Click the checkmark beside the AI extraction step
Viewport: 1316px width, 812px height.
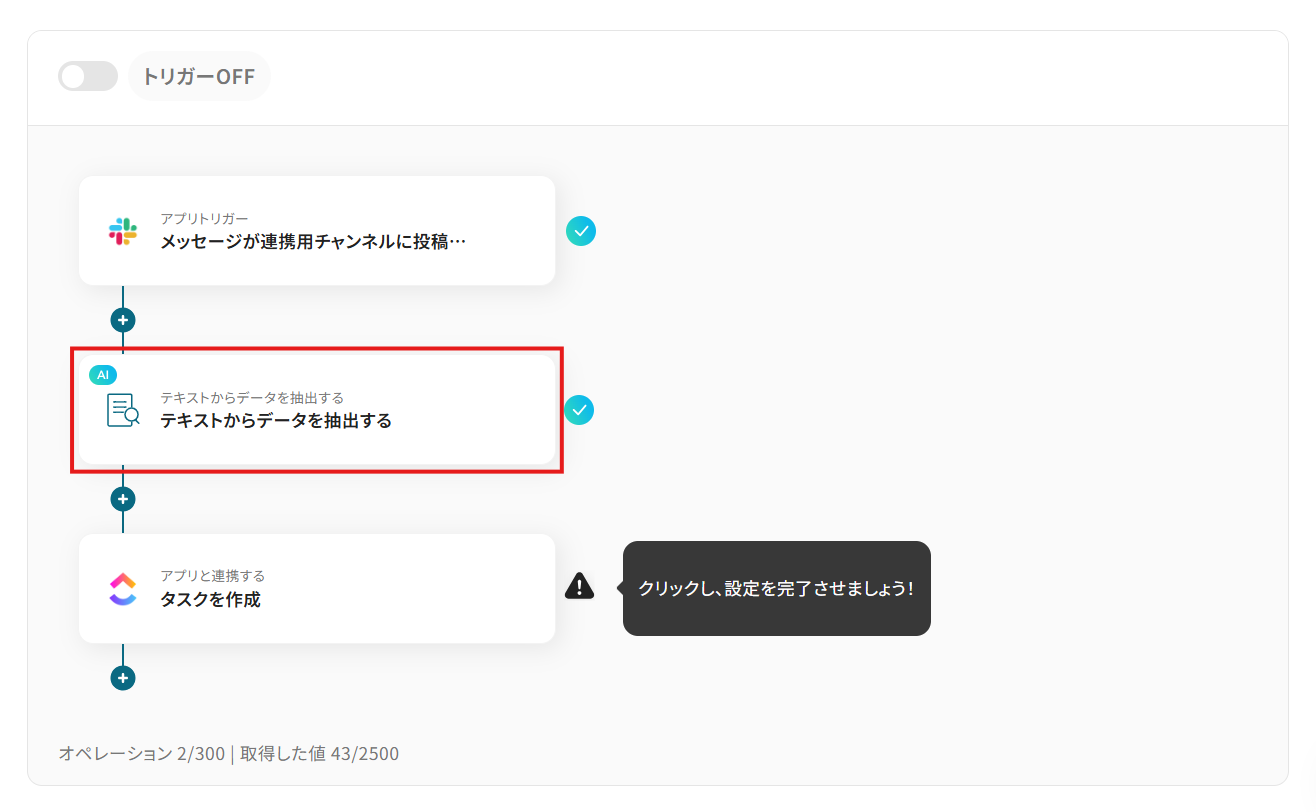[x=580, y=410]
